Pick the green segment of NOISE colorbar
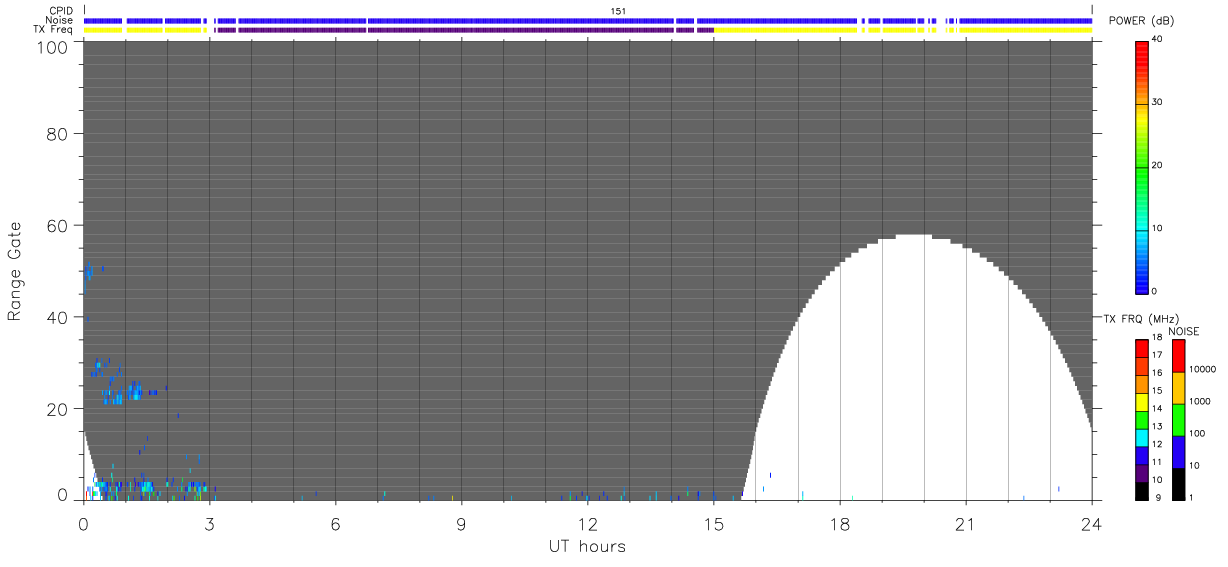1228x567 pixels. pyautogui.click(x=1178, y=419)
